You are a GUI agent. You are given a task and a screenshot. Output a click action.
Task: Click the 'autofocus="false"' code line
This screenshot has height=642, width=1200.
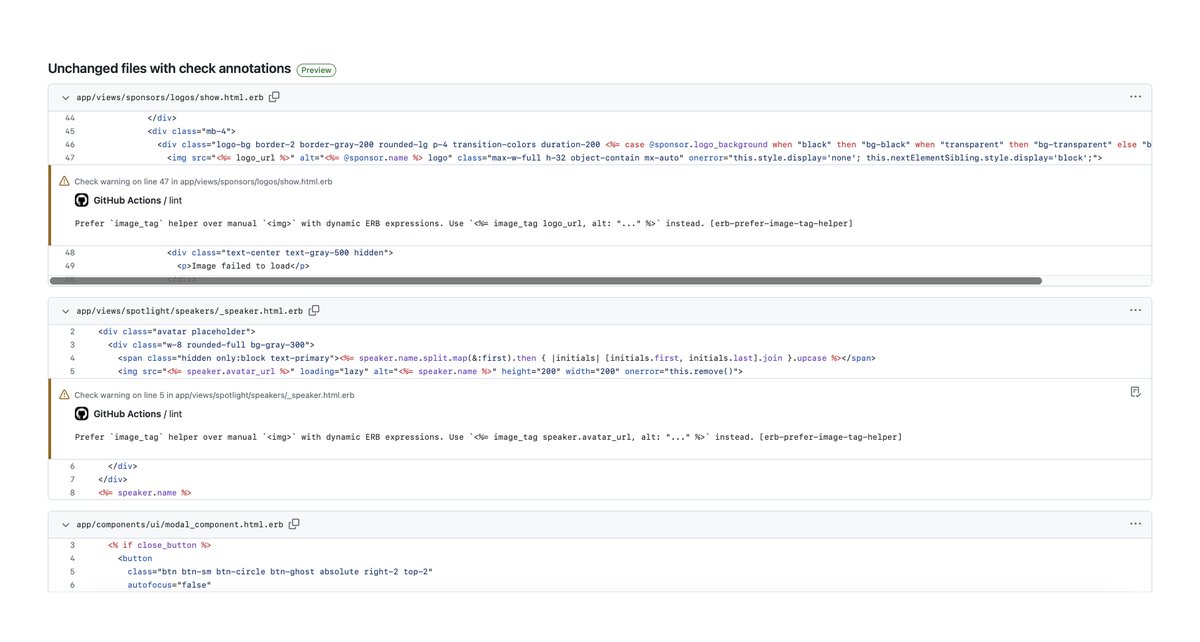[169, 584]
